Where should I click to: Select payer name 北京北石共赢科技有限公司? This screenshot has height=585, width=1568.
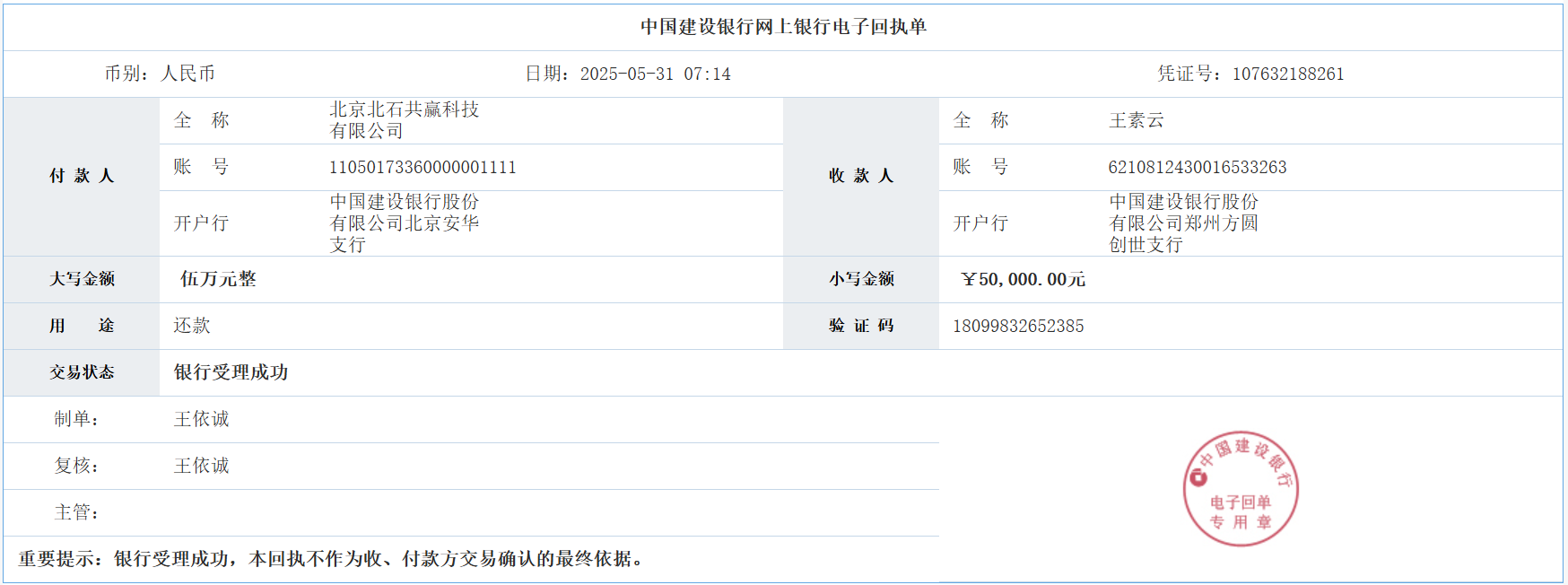404,120
